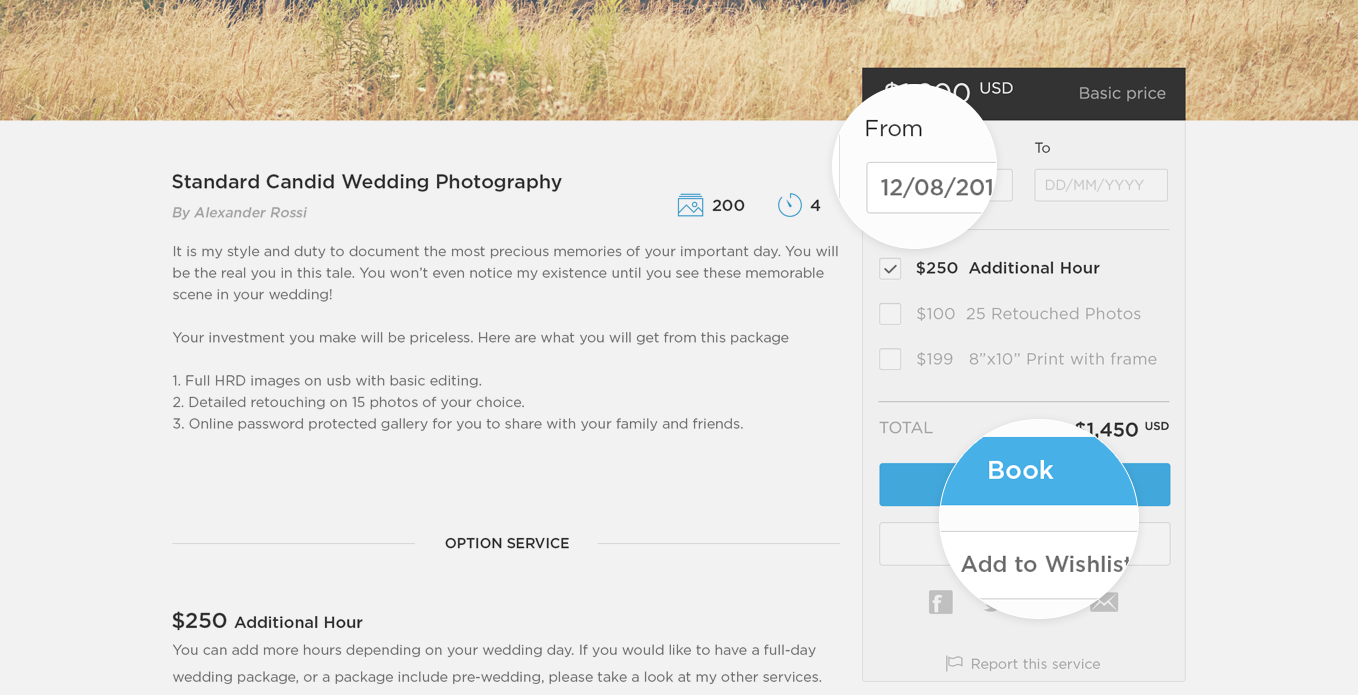Click the Standard Candid Wedding Photography title

point(366,182)
